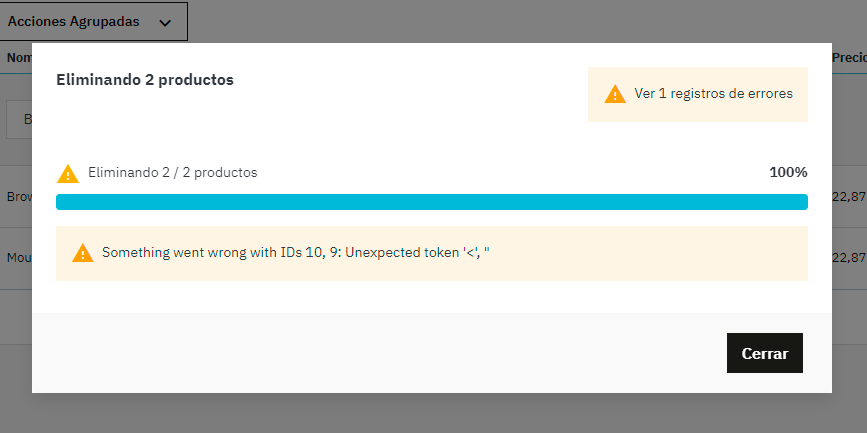867x433 pixels.
Task: Click the 100% progress label
Action: tap(788, 172)
